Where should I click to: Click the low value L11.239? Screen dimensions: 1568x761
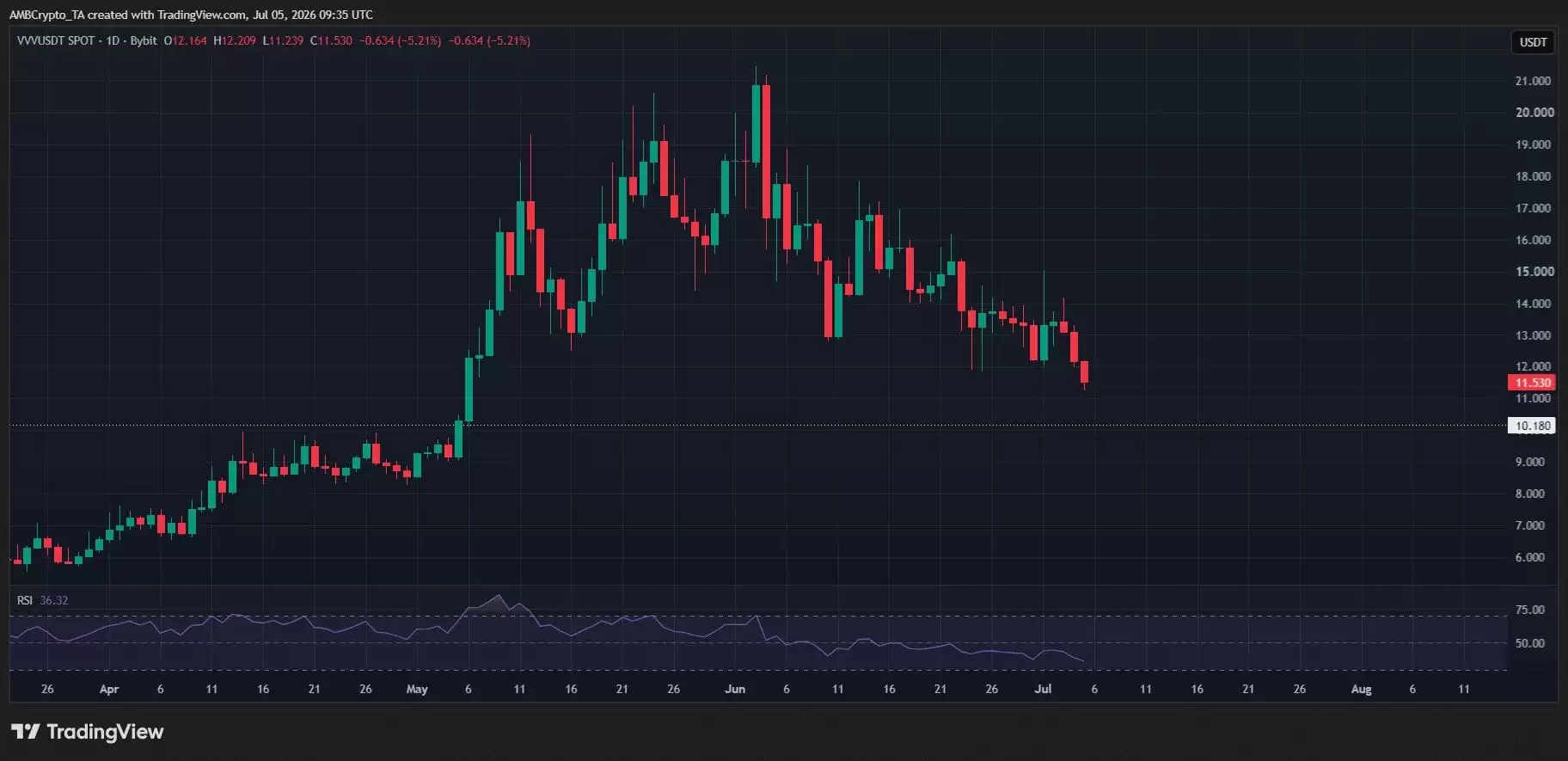tap(283, 40)
